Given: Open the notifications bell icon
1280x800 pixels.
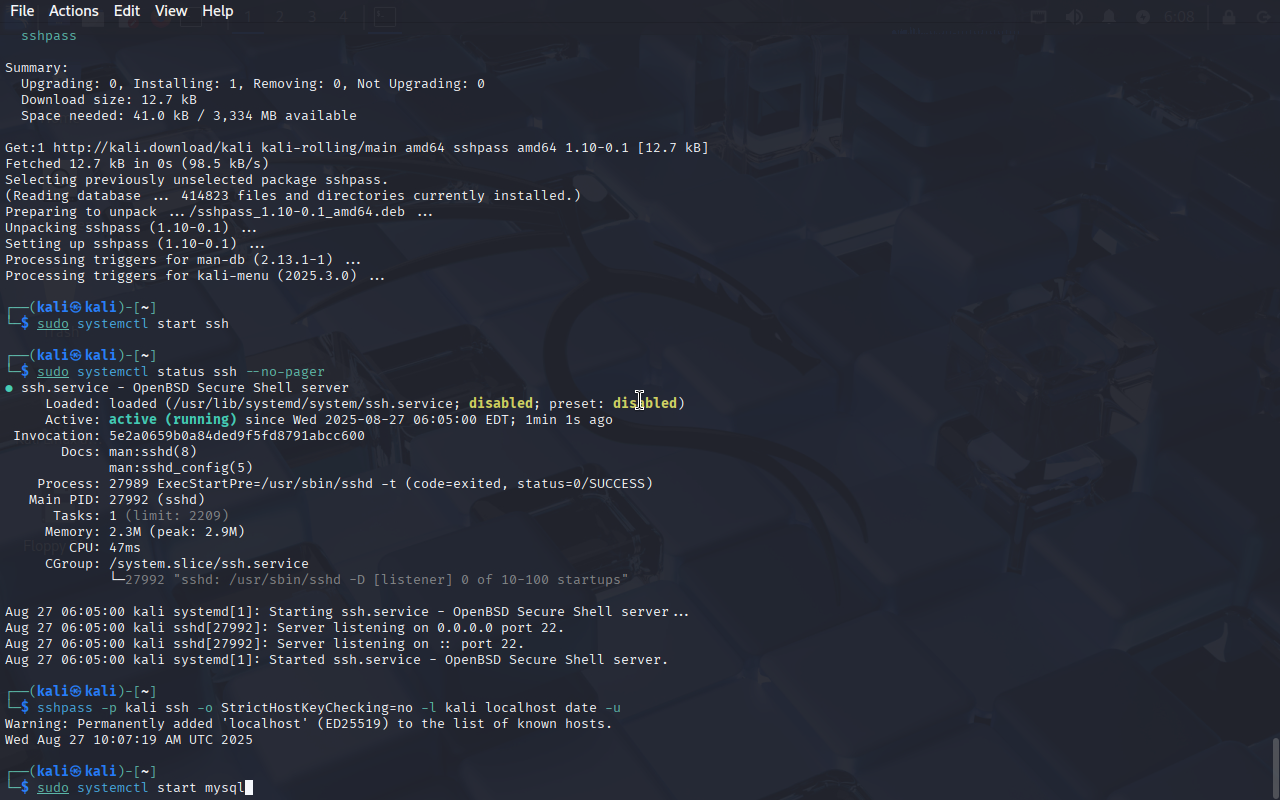Looking at the screenshot, I should tap(1109, 17).
